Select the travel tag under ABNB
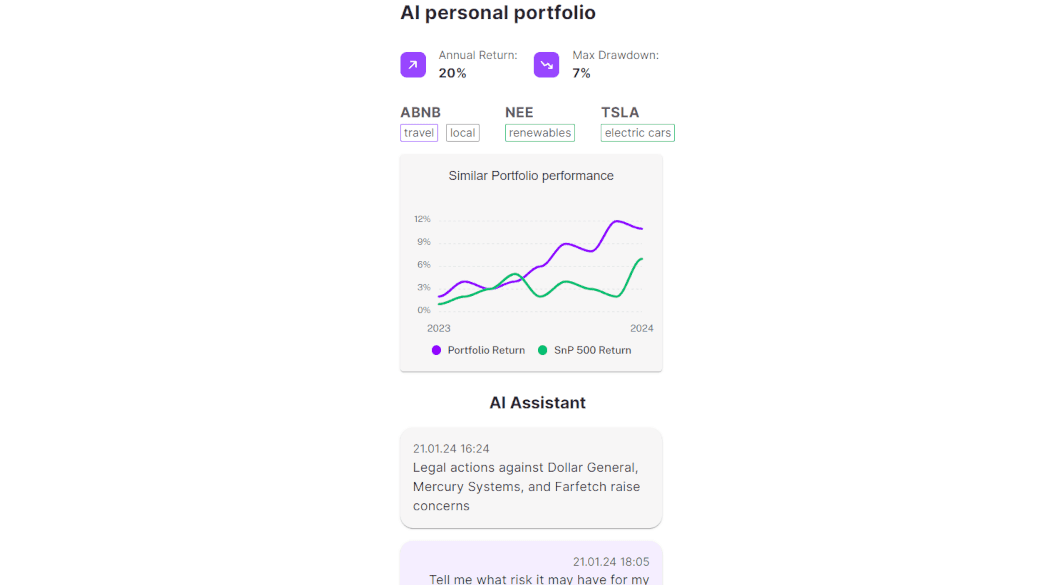This screenshot has width=1060, height=585. pos(419,133)
